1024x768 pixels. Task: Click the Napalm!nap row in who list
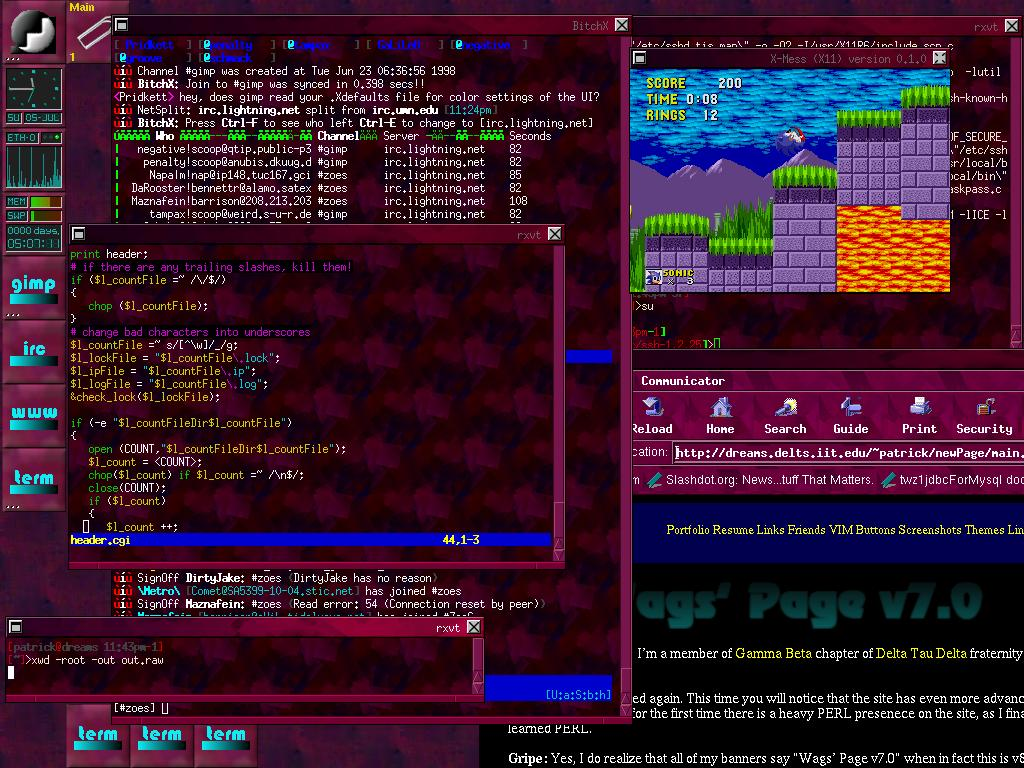point(329,175)
